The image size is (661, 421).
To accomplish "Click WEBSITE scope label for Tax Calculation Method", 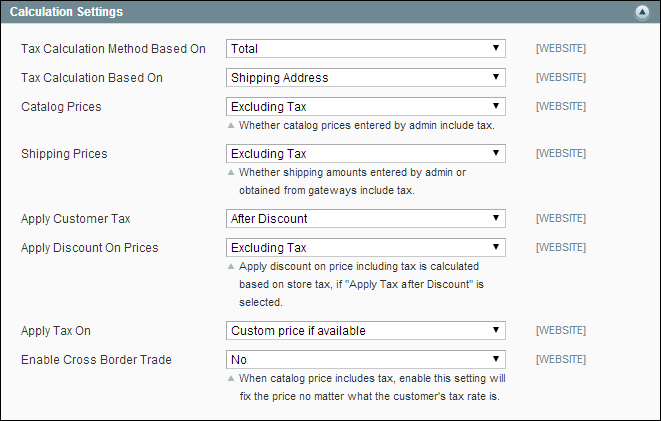I will click(x=561, y=48).
